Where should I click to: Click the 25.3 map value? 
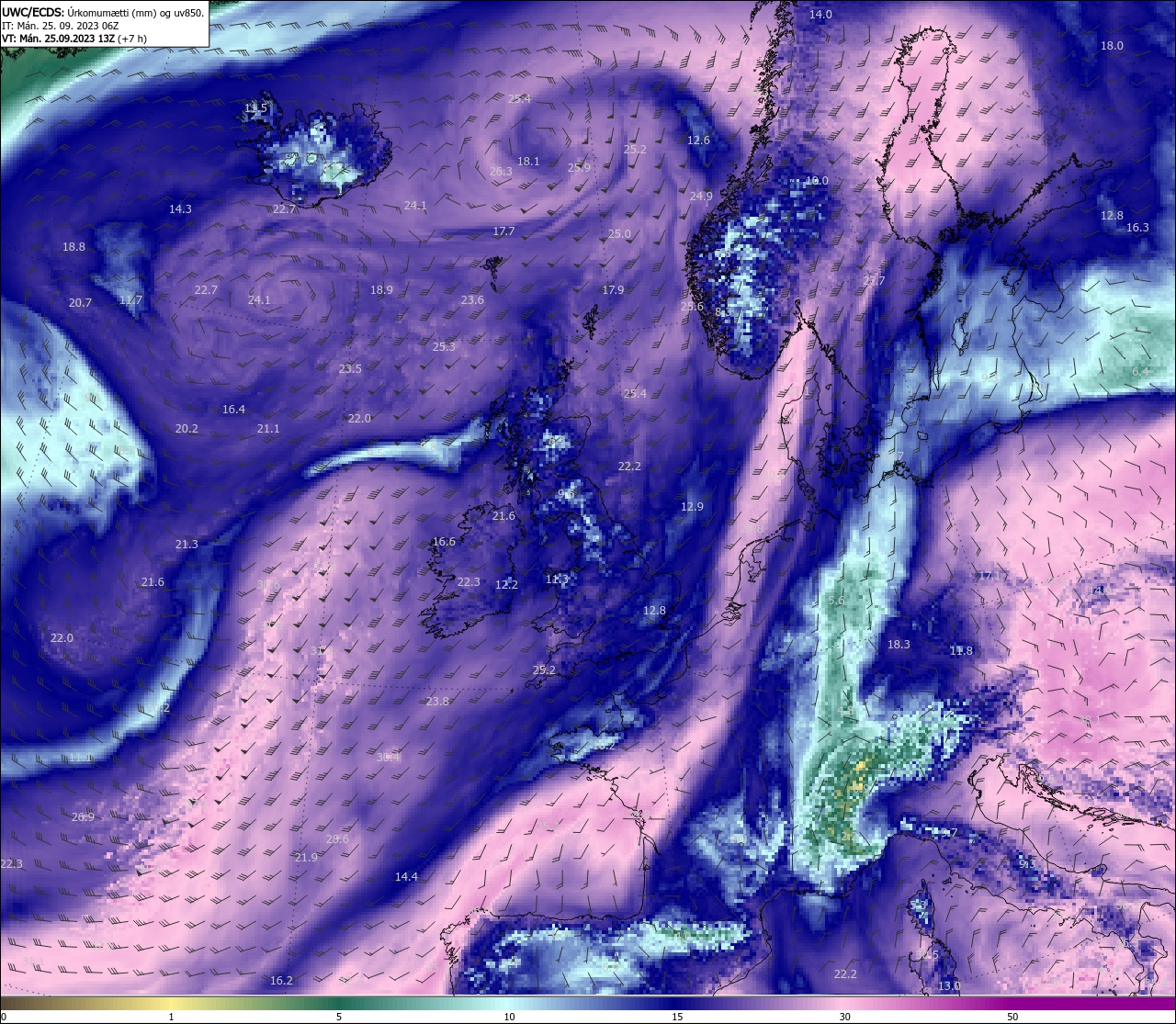444,346
